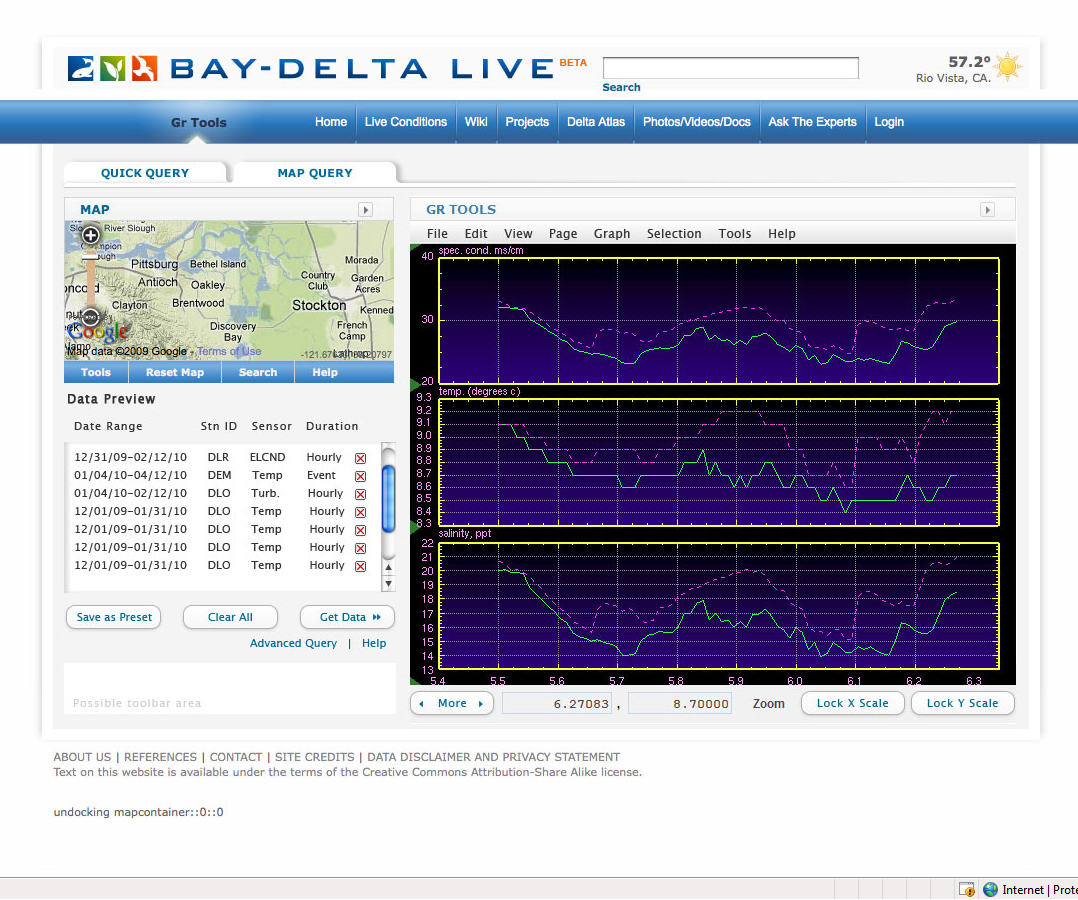
Task: Open the File menu in GR Tools
Action: [437, 234]
